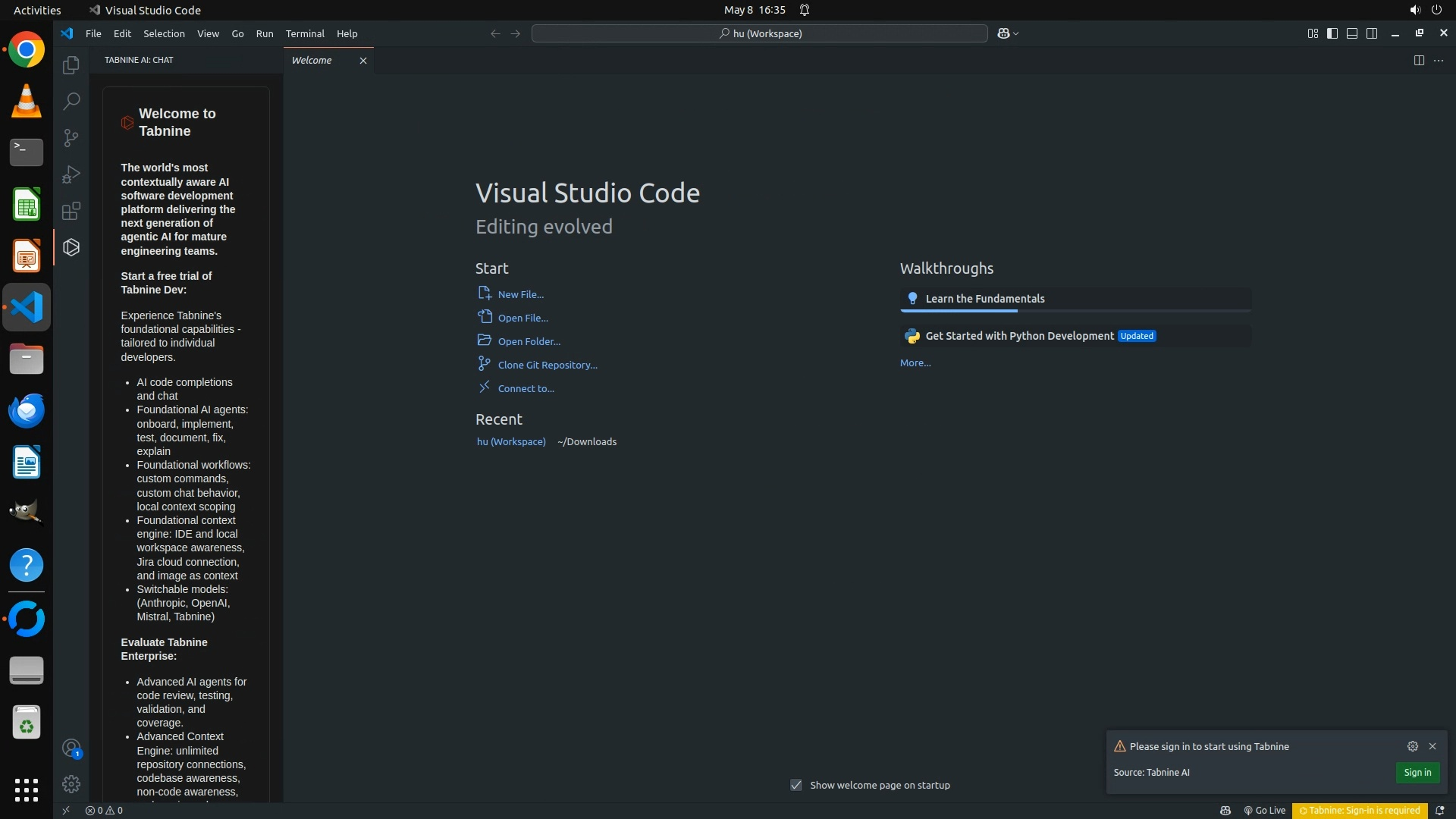Screen dimensions: 1456x819
Task: Toggle the secondary side bar
Action: click(1372, 33)
